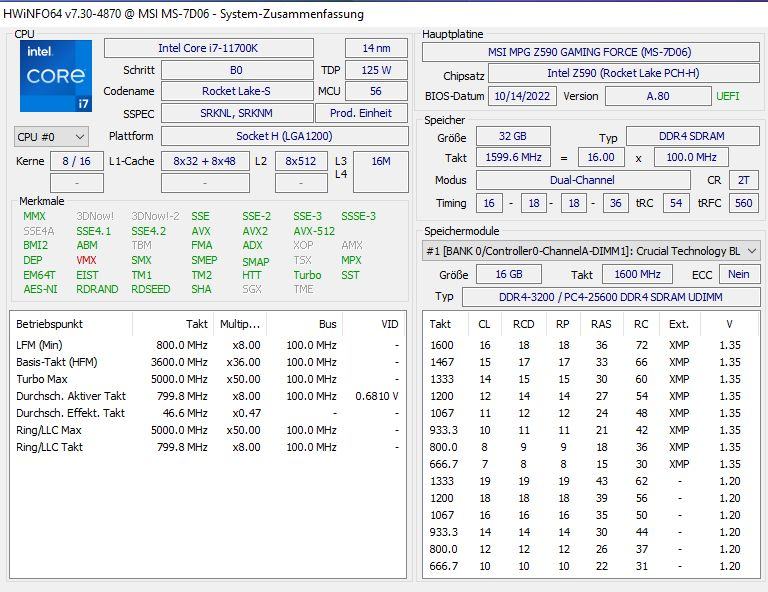Click the TDP 125 W value
The height and width of the screenshot is (592, 768).
[x=376, y=70]
